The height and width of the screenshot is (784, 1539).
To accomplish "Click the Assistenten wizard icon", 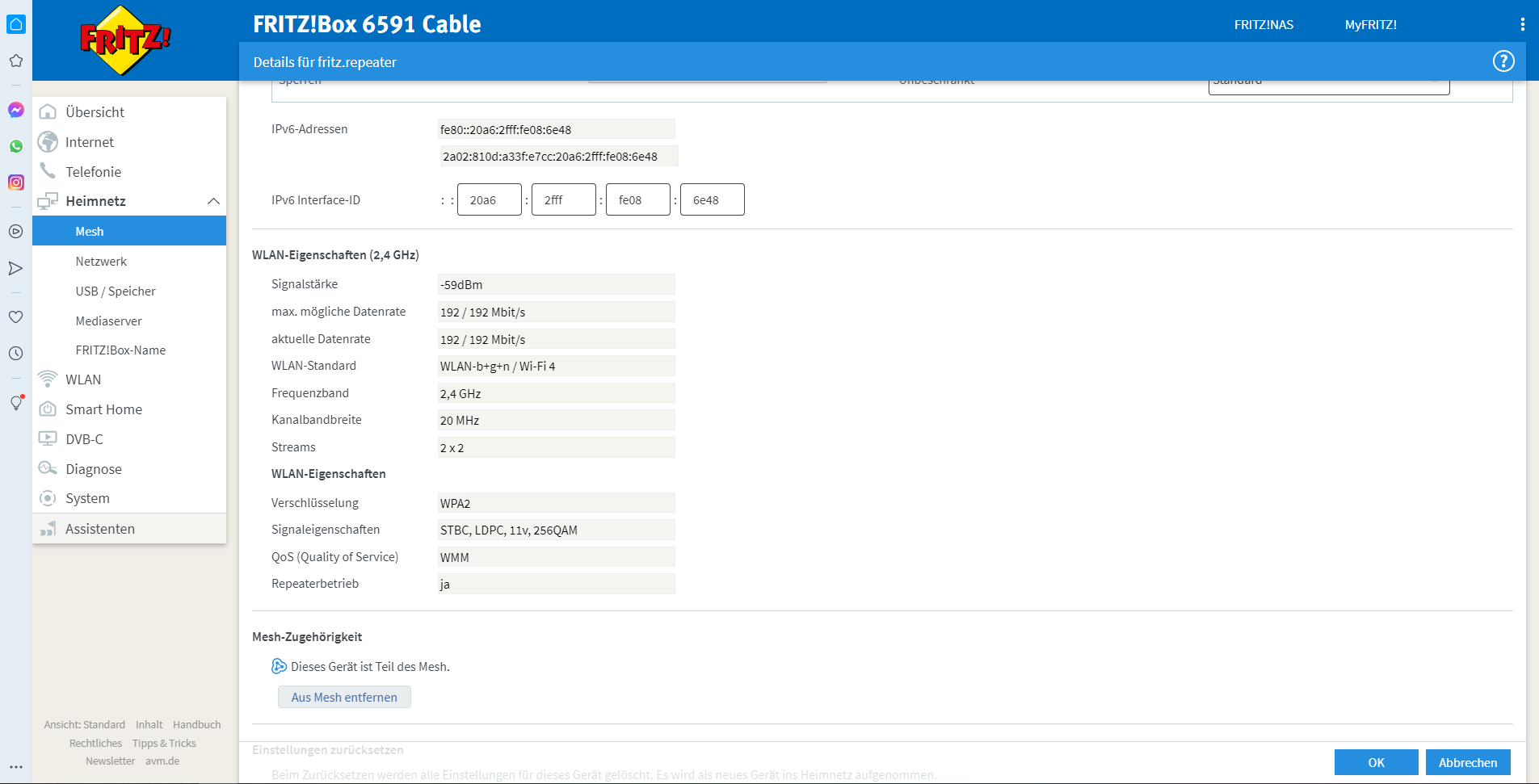I will (48, 529).
